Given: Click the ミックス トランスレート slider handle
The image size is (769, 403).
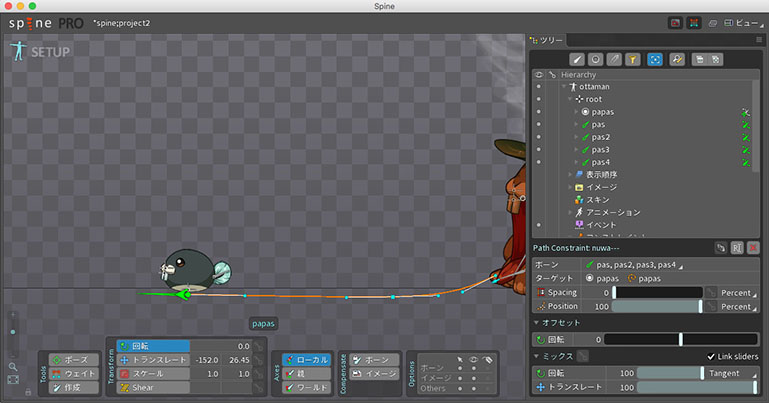Looking at the screenshot, I should [x=755, y=387].
